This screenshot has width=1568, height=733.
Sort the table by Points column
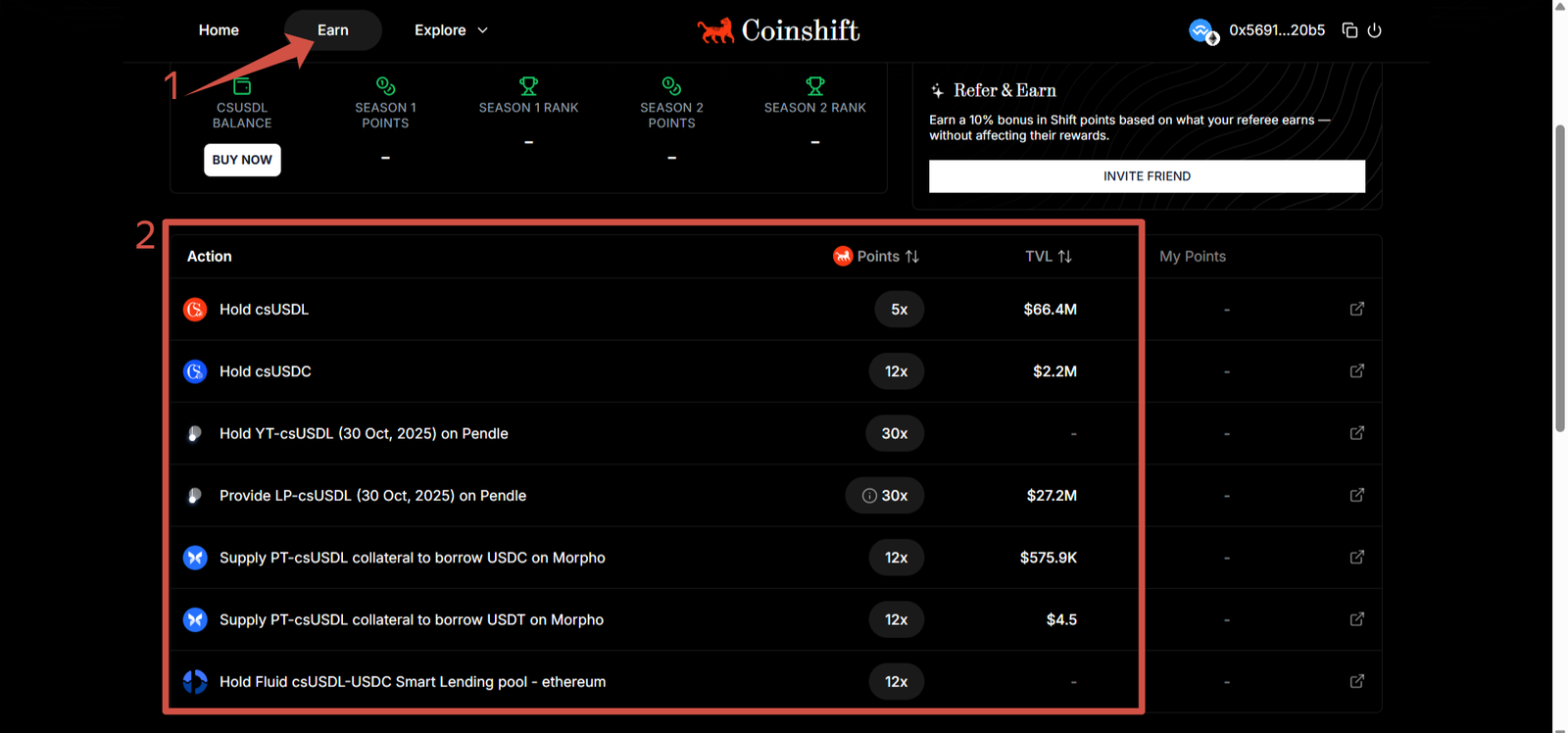(x=912, y=257)
